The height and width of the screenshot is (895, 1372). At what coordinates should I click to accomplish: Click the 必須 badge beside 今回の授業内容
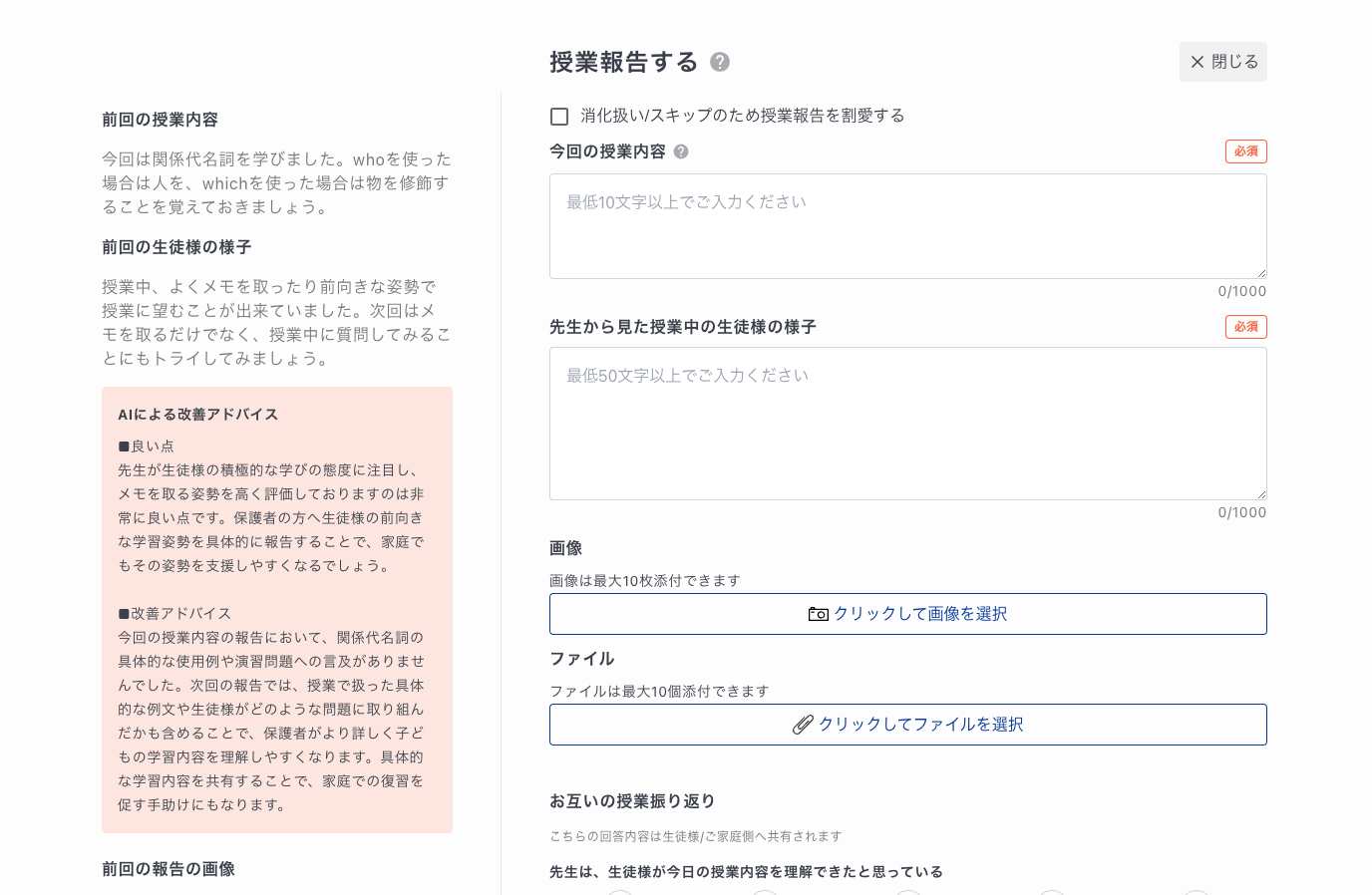pyautogui.click(x=1245, y=151)
